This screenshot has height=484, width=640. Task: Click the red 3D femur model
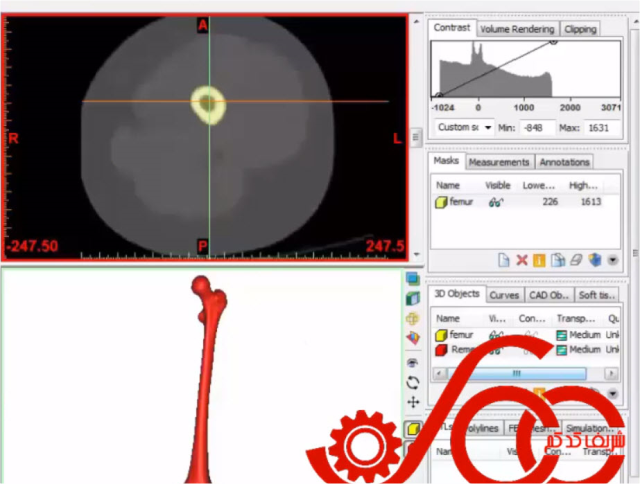(207, 380)
